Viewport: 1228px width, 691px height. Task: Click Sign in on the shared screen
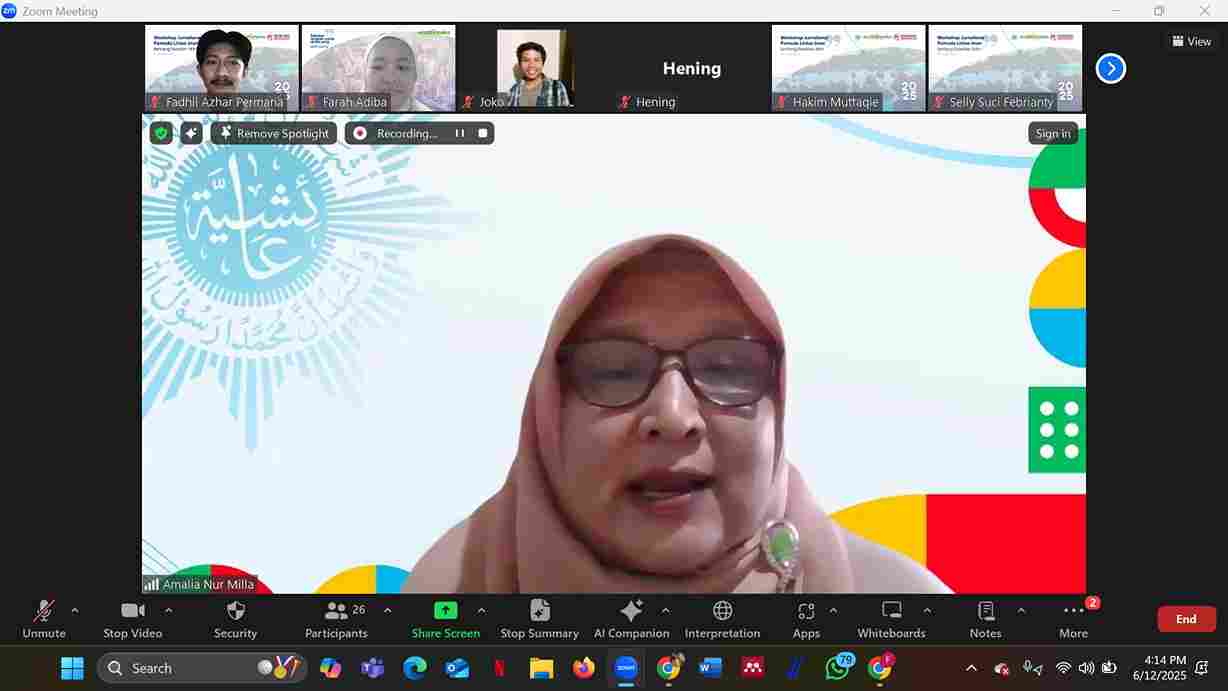(x=1052, y=132)
